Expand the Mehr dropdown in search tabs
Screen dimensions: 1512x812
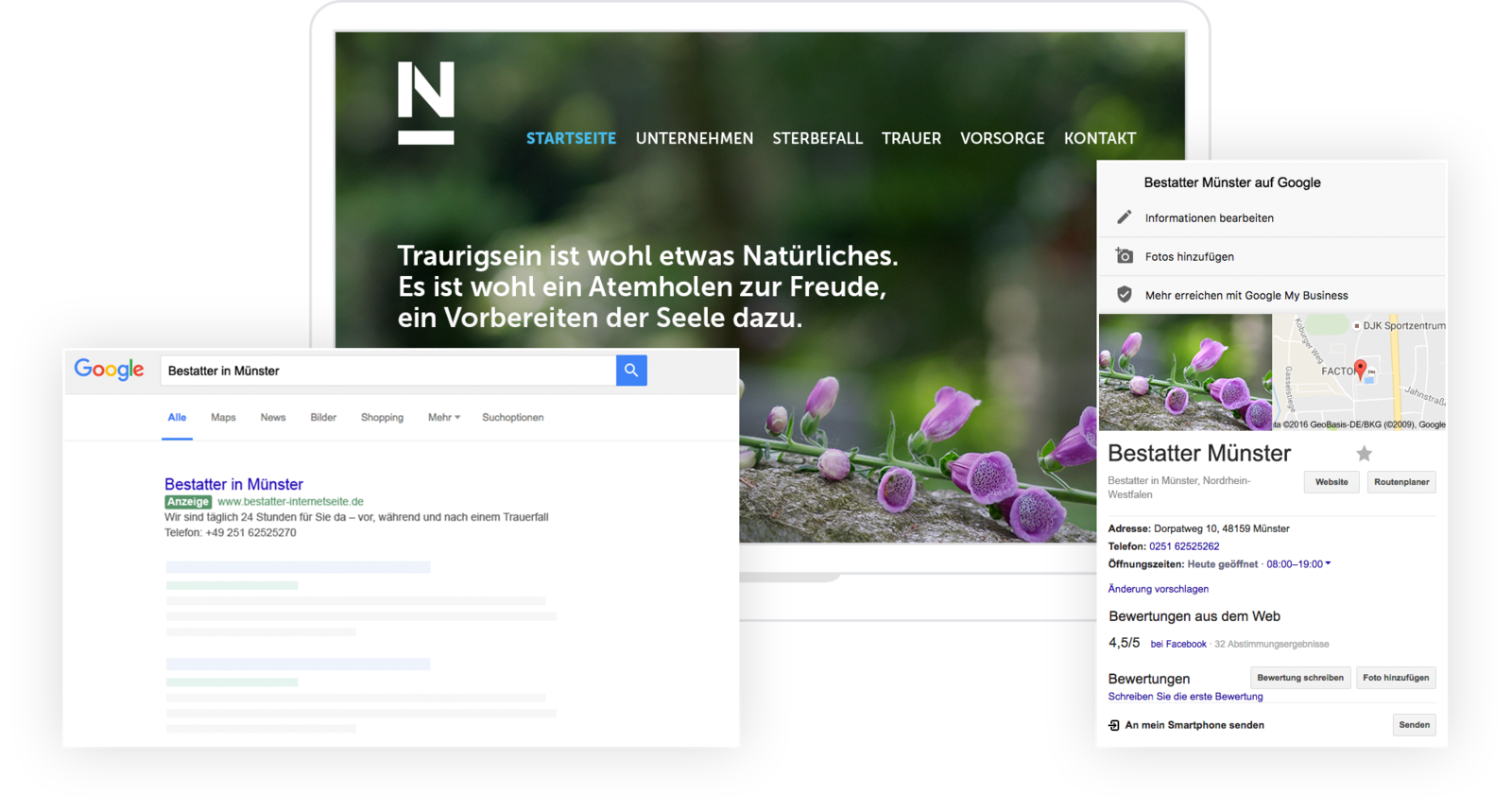coord(443,417)
